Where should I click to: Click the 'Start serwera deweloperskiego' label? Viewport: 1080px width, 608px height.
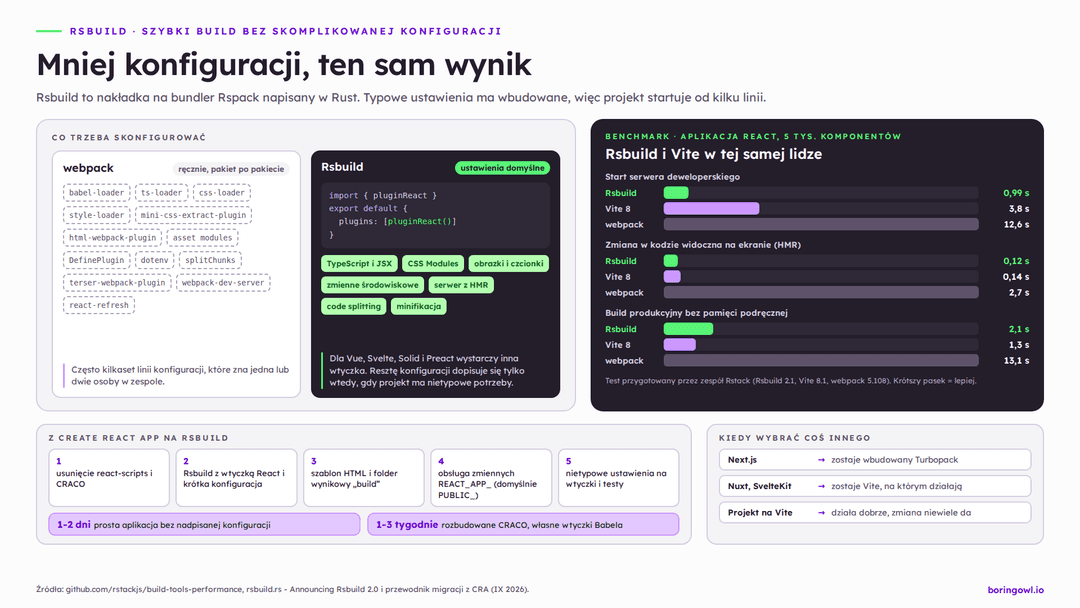point(672,177)
